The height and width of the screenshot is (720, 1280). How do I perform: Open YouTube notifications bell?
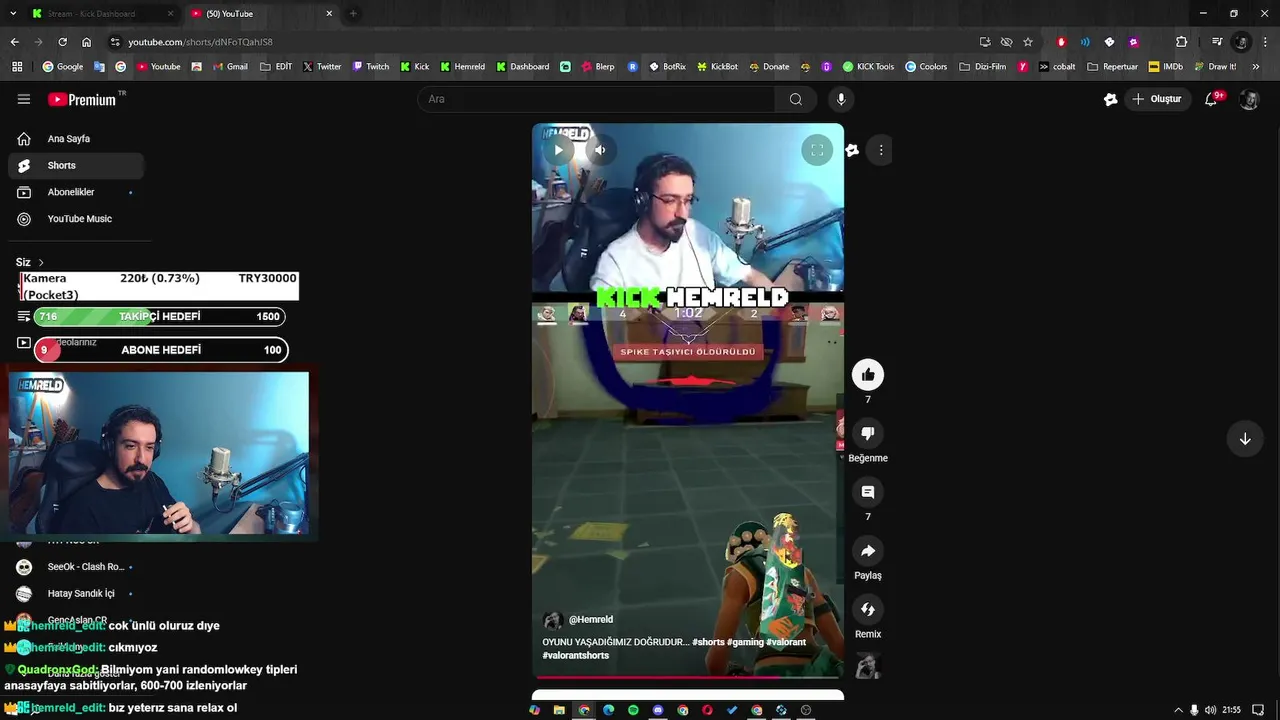tap(1211, 99)
